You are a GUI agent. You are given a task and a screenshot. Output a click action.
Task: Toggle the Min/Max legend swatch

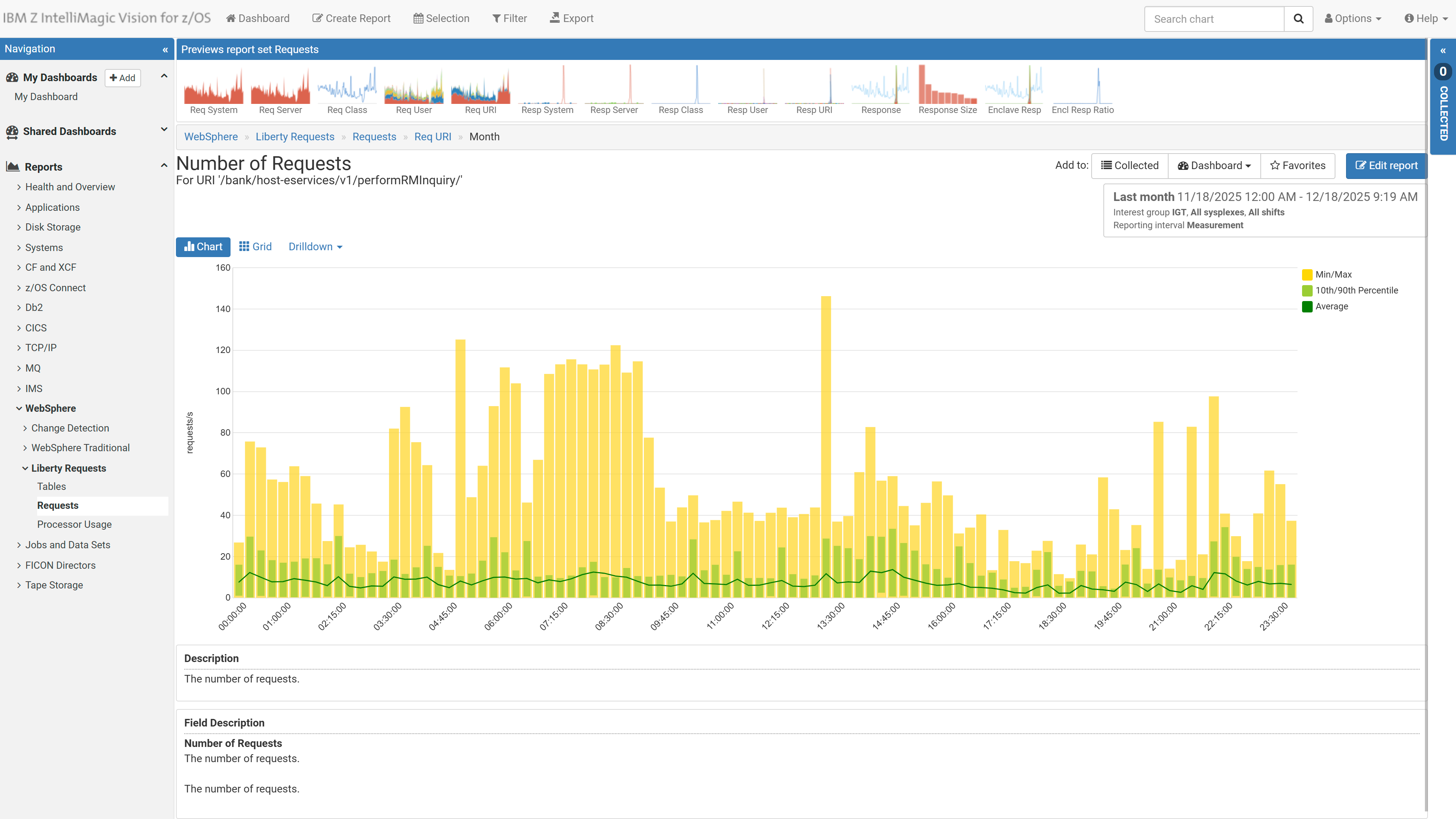click(x=1307, y=275)
